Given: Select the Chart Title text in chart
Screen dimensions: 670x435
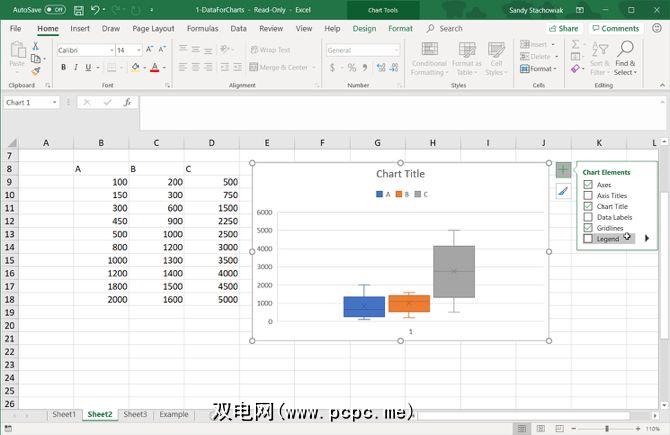Looking at the screenshot, I should coord(400,174).
